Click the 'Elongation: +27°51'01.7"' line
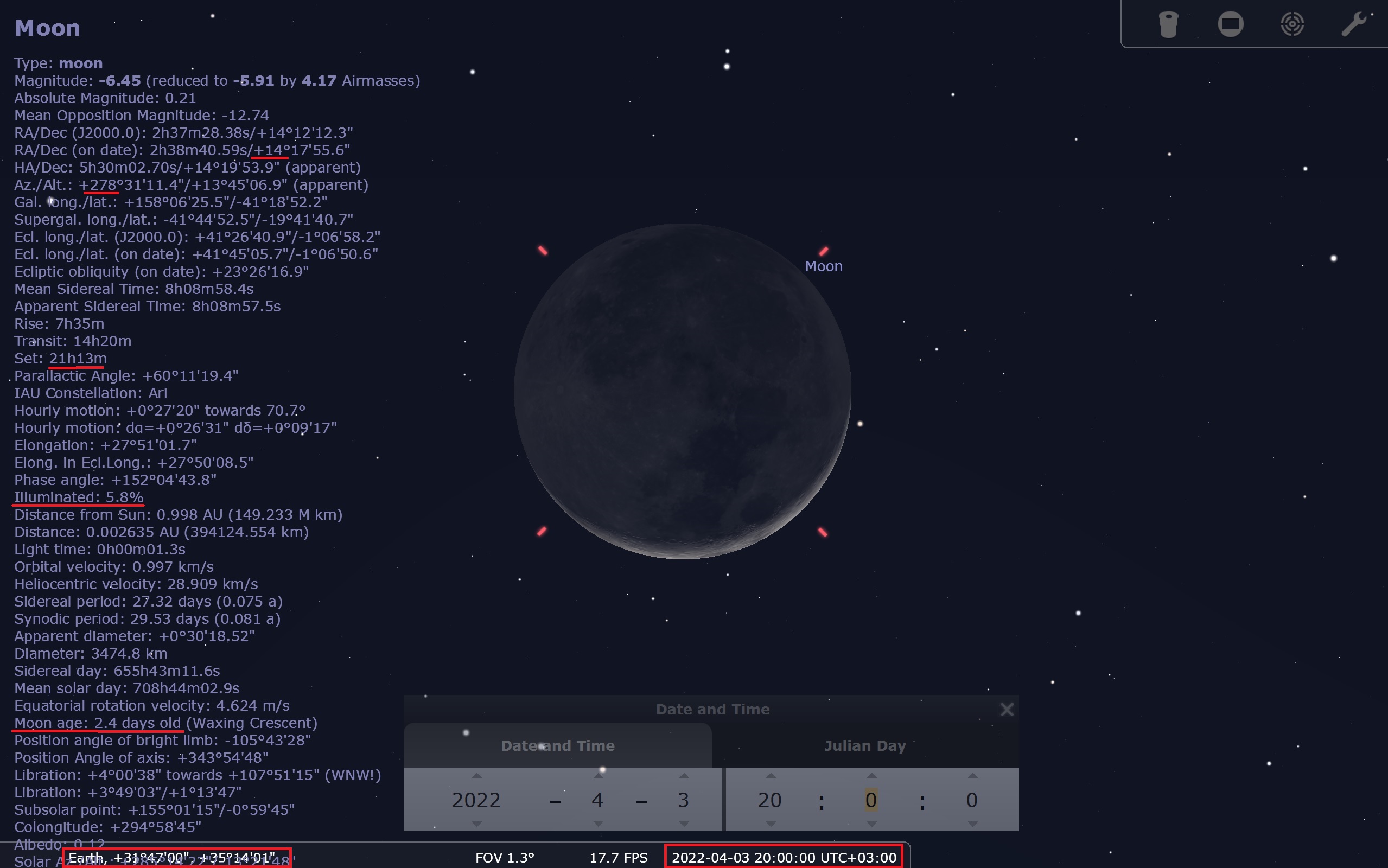Viewport: 1388px width, 868px height. click(106, 445)
